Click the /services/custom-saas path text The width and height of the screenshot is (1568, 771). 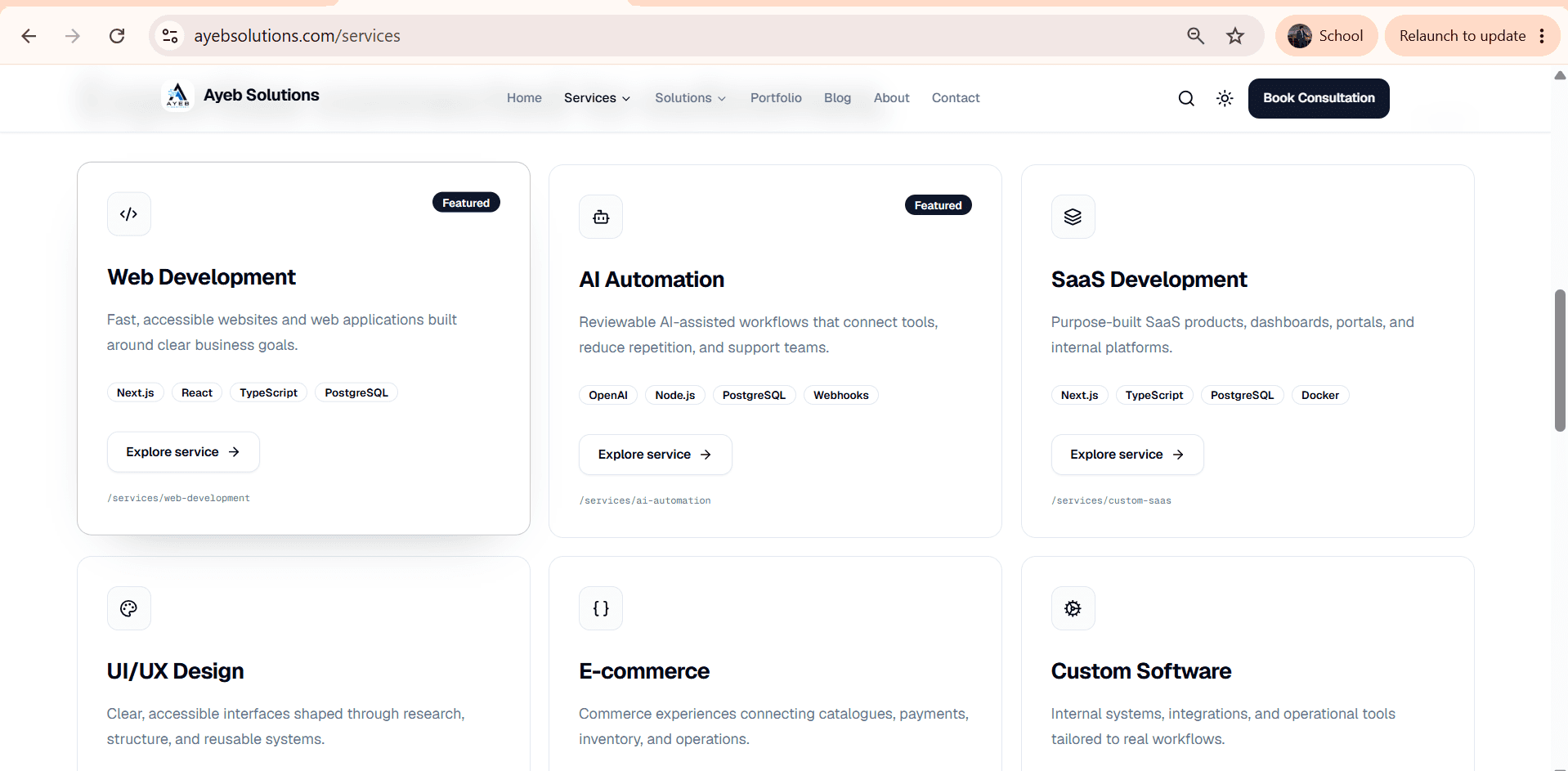pos(1111,500)
